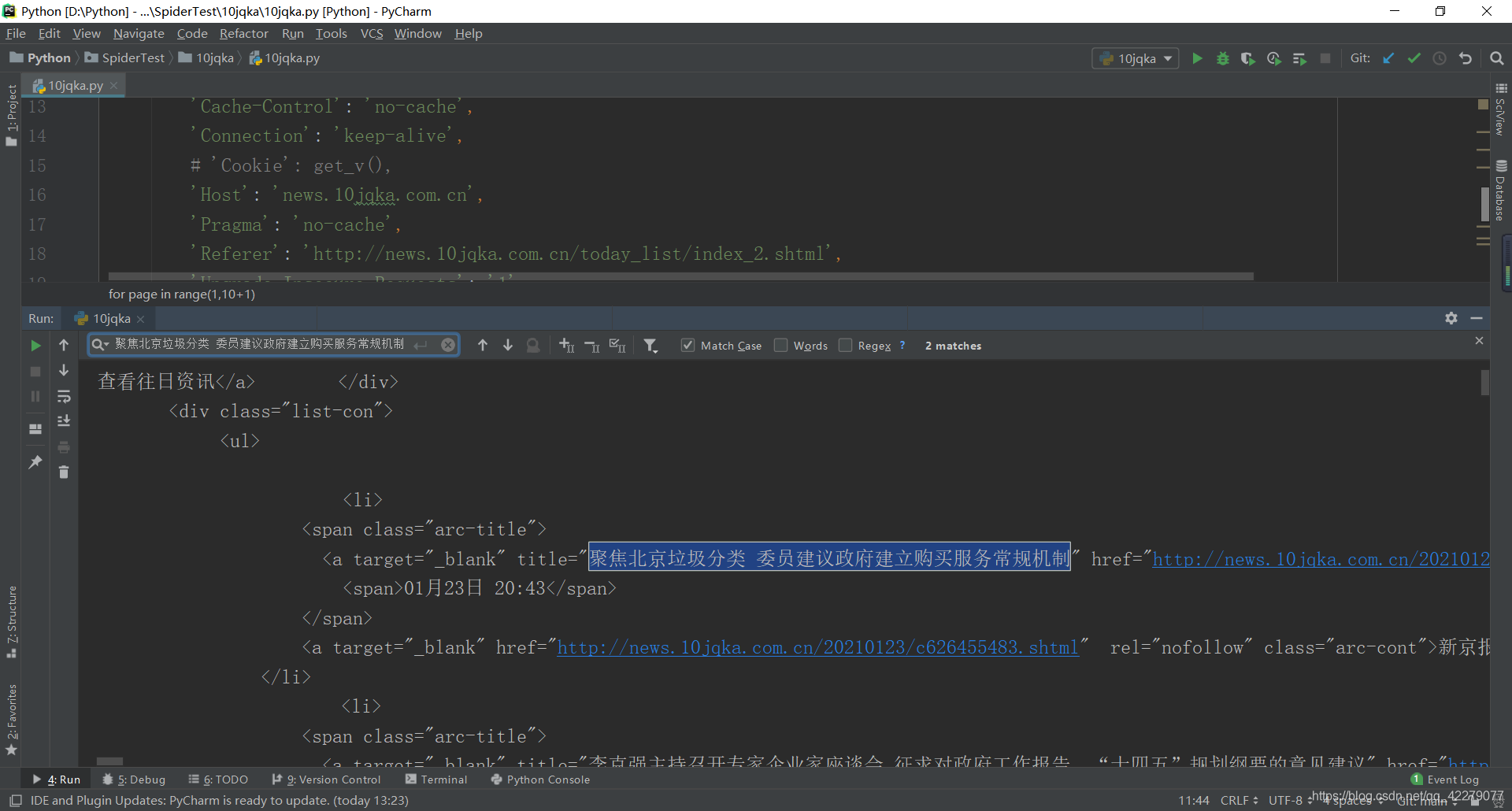The height and width of the screenshot is (811, 1512).
Task: Click the console horizontal scrollbar thumb
Action: (109, 761)
